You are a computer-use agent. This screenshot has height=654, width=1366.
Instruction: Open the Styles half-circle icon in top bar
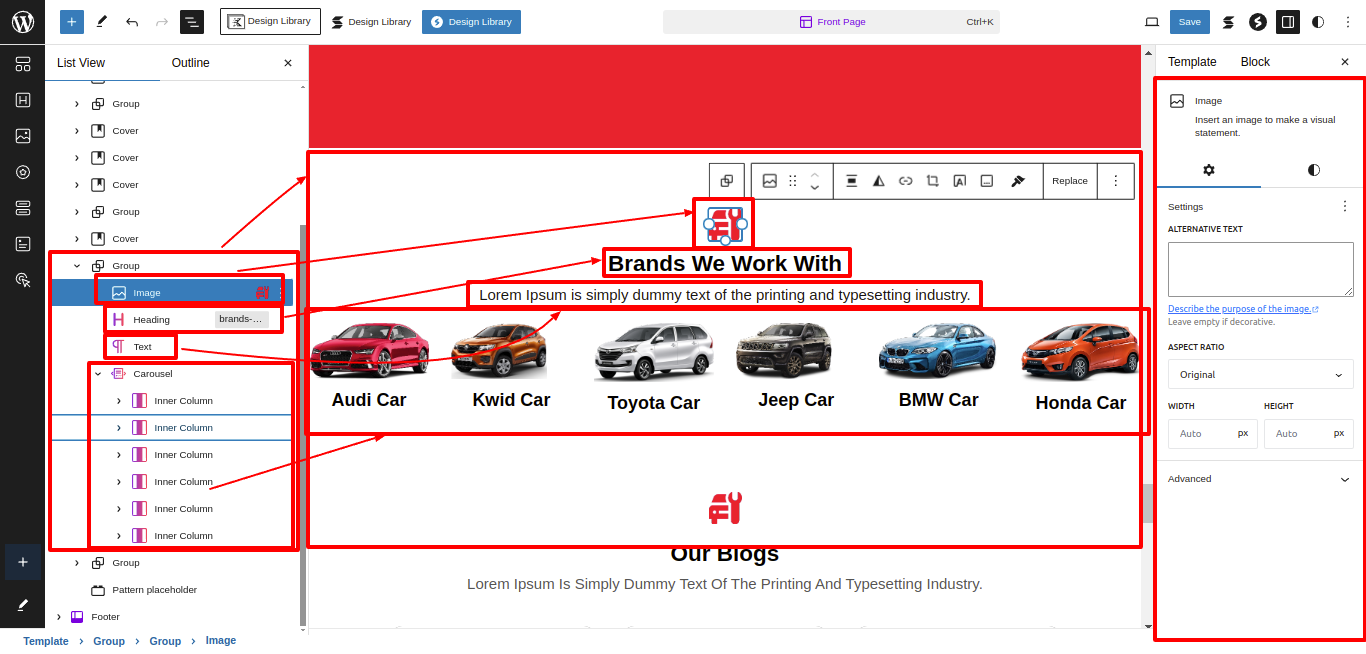click(1318, 22)
